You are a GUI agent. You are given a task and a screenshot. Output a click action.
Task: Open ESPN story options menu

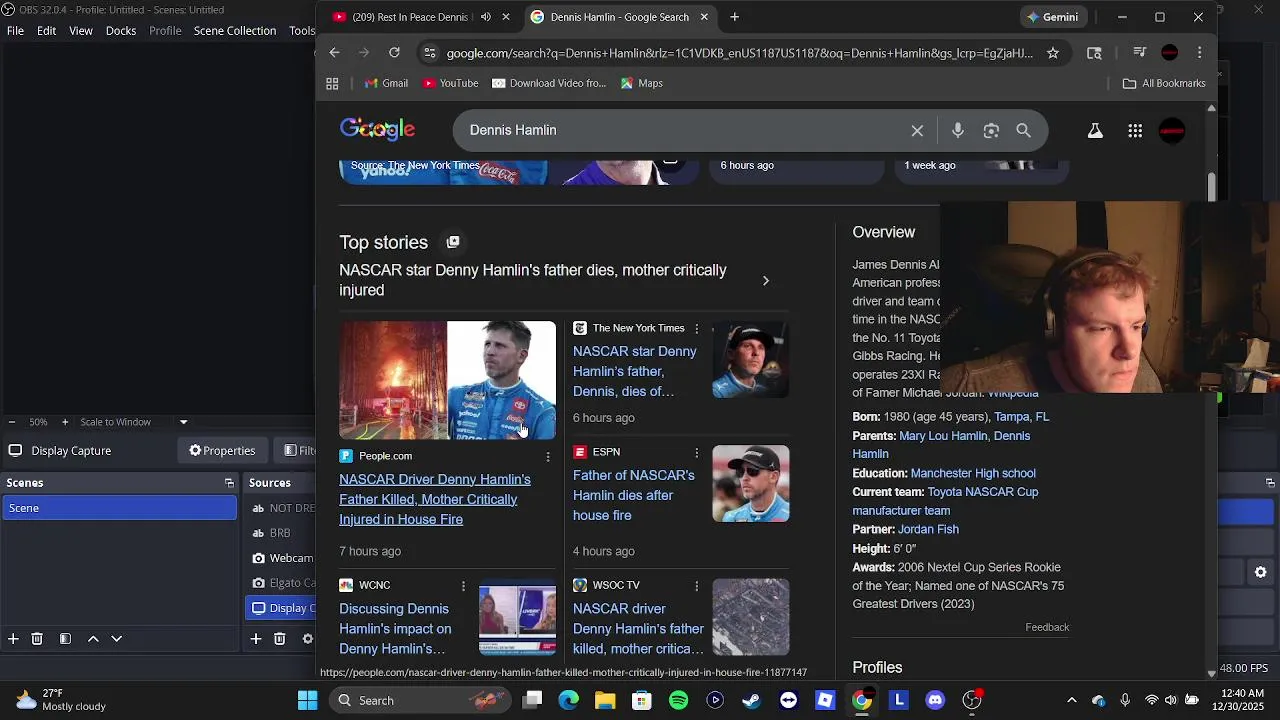[x=697, y=453]
